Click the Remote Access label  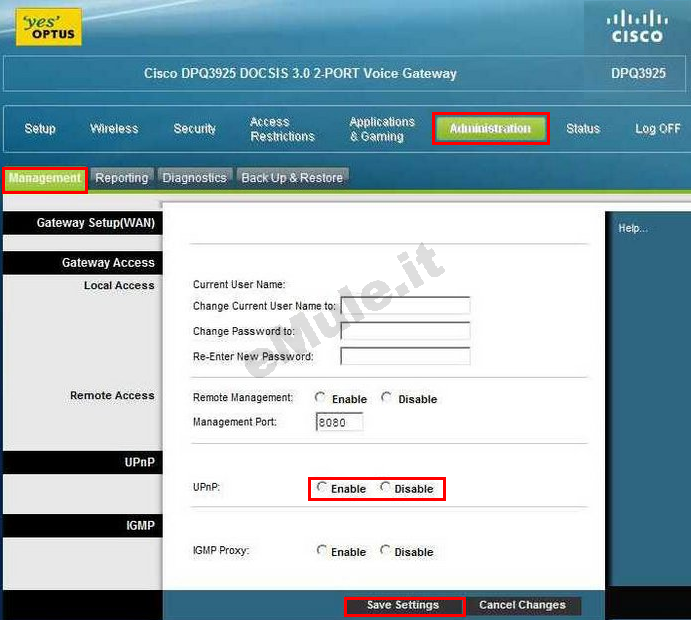pos(112,395)
